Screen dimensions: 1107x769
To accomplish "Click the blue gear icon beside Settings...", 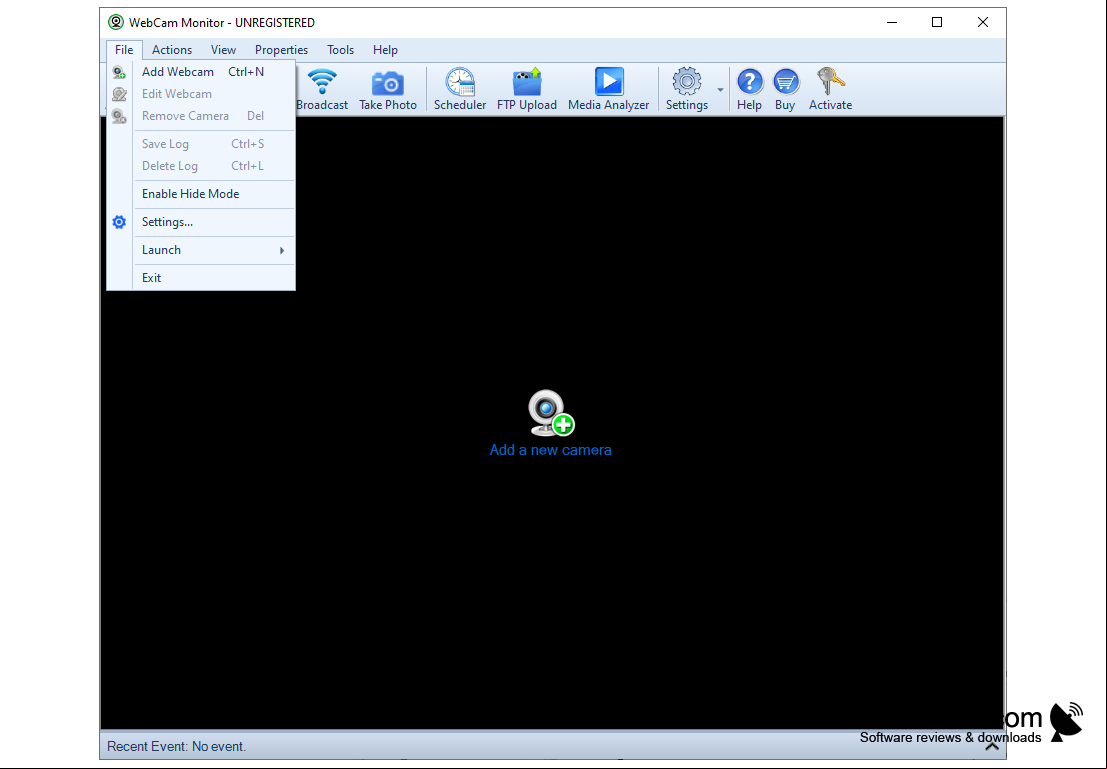I will [x=119, y=222].
